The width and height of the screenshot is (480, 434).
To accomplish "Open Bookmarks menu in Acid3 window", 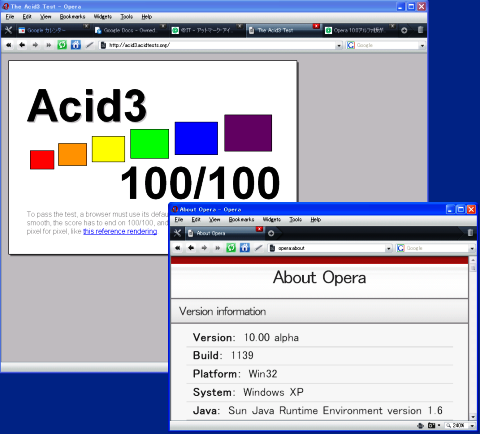I will pyautogui.click(x=72, y=17).
